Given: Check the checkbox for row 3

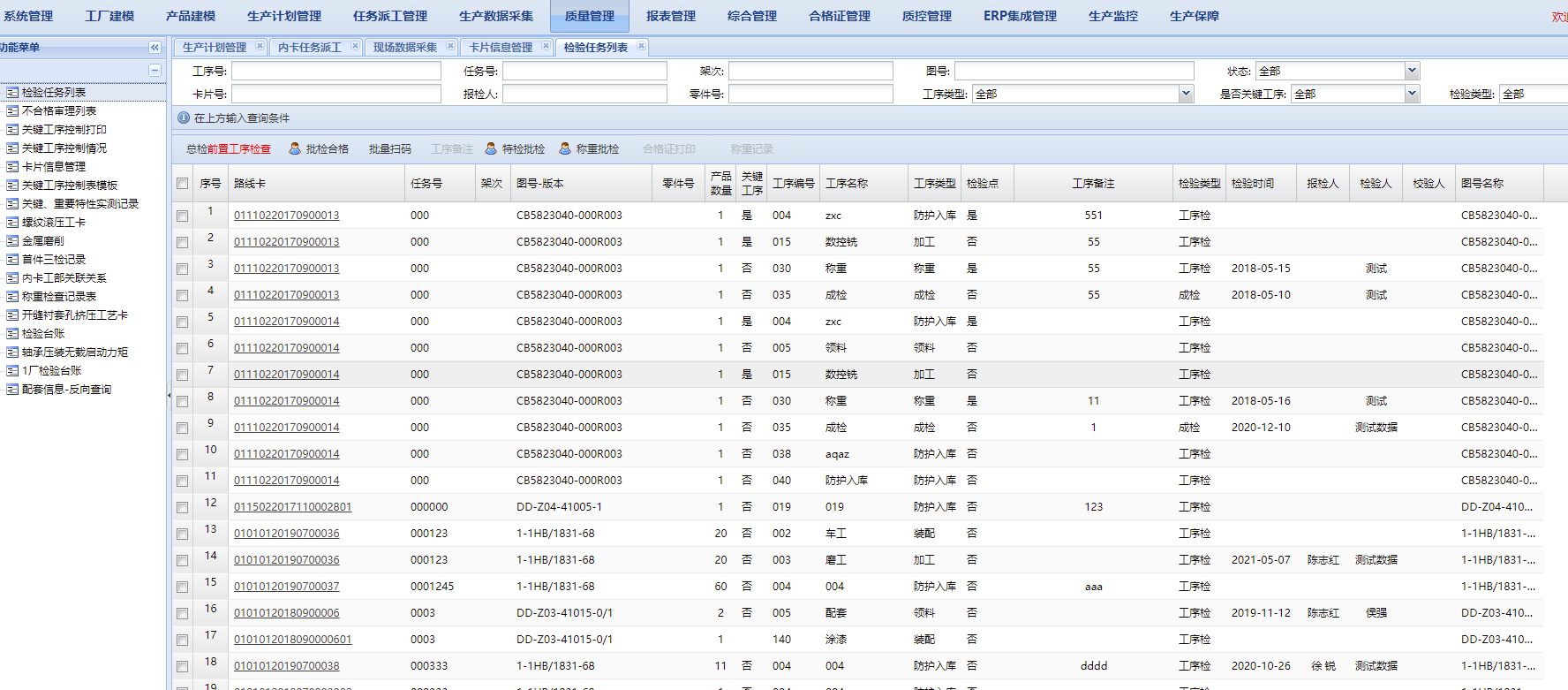Looking at the screenshot, I should 182,269.
